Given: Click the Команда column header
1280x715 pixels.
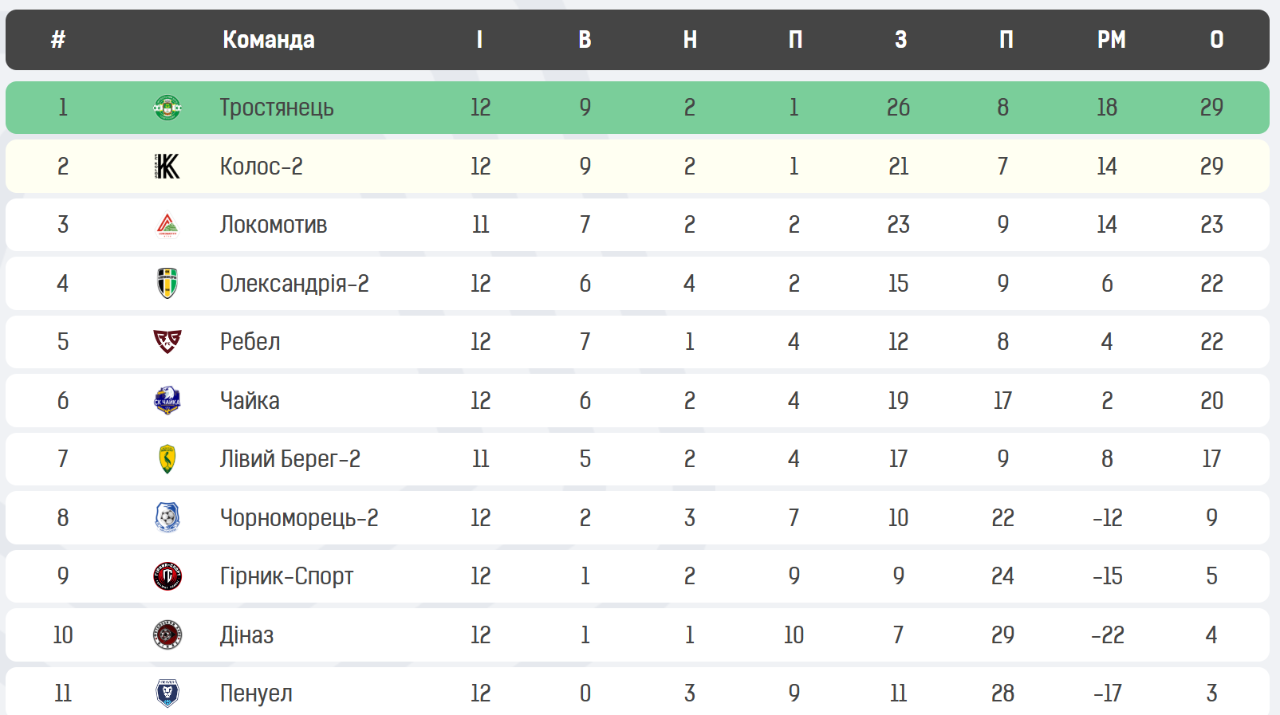Looking at the screenshot, I should (x=268, y=40).
